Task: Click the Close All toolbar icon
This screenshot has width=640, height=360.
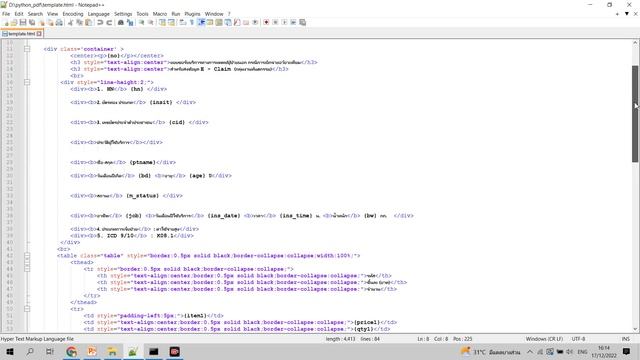Action: point(50,22)
